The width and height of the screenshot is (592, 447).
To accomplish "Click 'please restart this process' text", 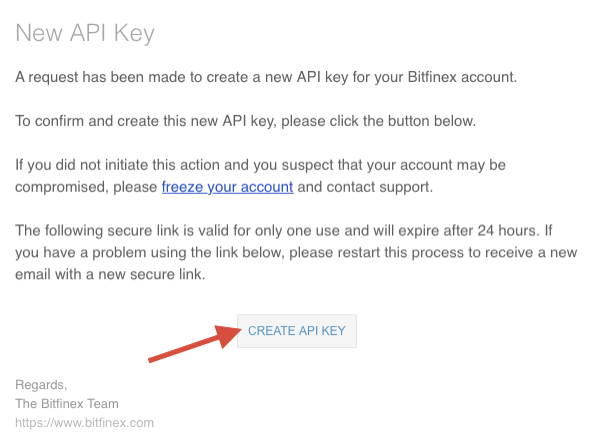I will (x=377, y=253).
